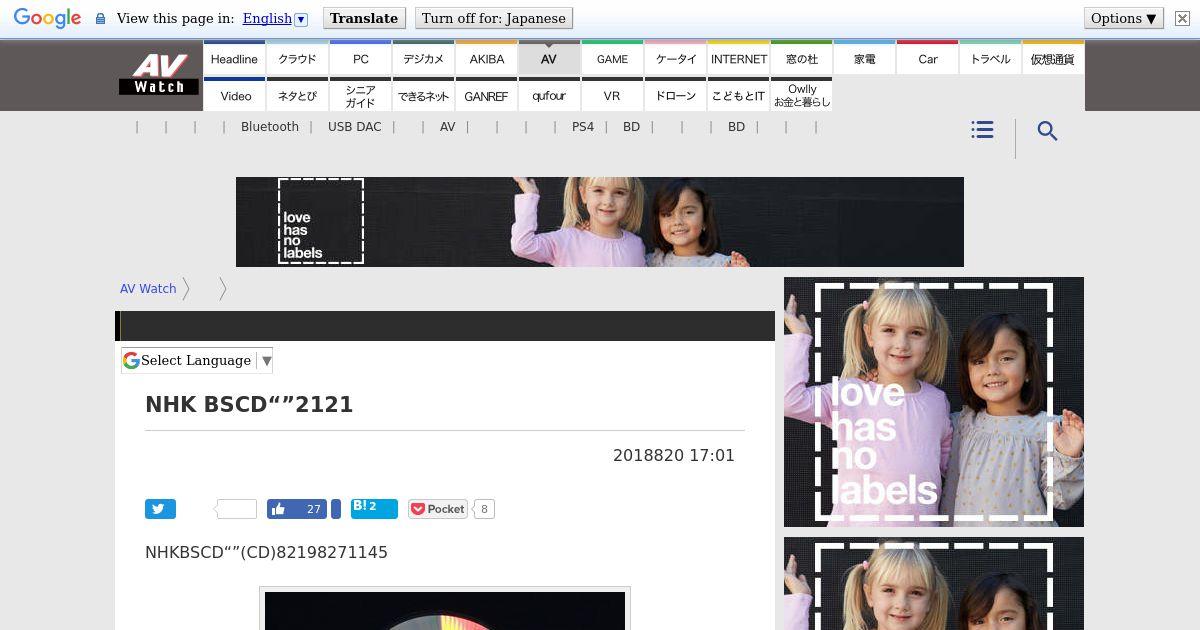
Task: Open the Select Language dropdown
Action: (197, 360)
